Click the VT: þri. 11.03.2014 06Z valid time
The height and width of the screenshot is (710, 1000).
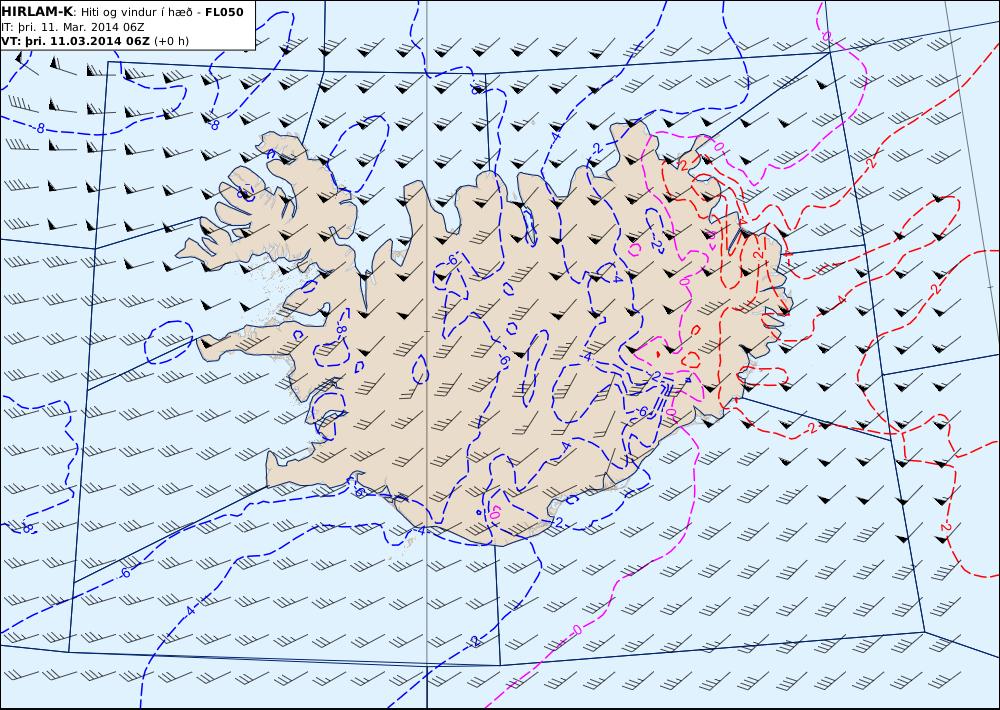[x=75, y=41]
